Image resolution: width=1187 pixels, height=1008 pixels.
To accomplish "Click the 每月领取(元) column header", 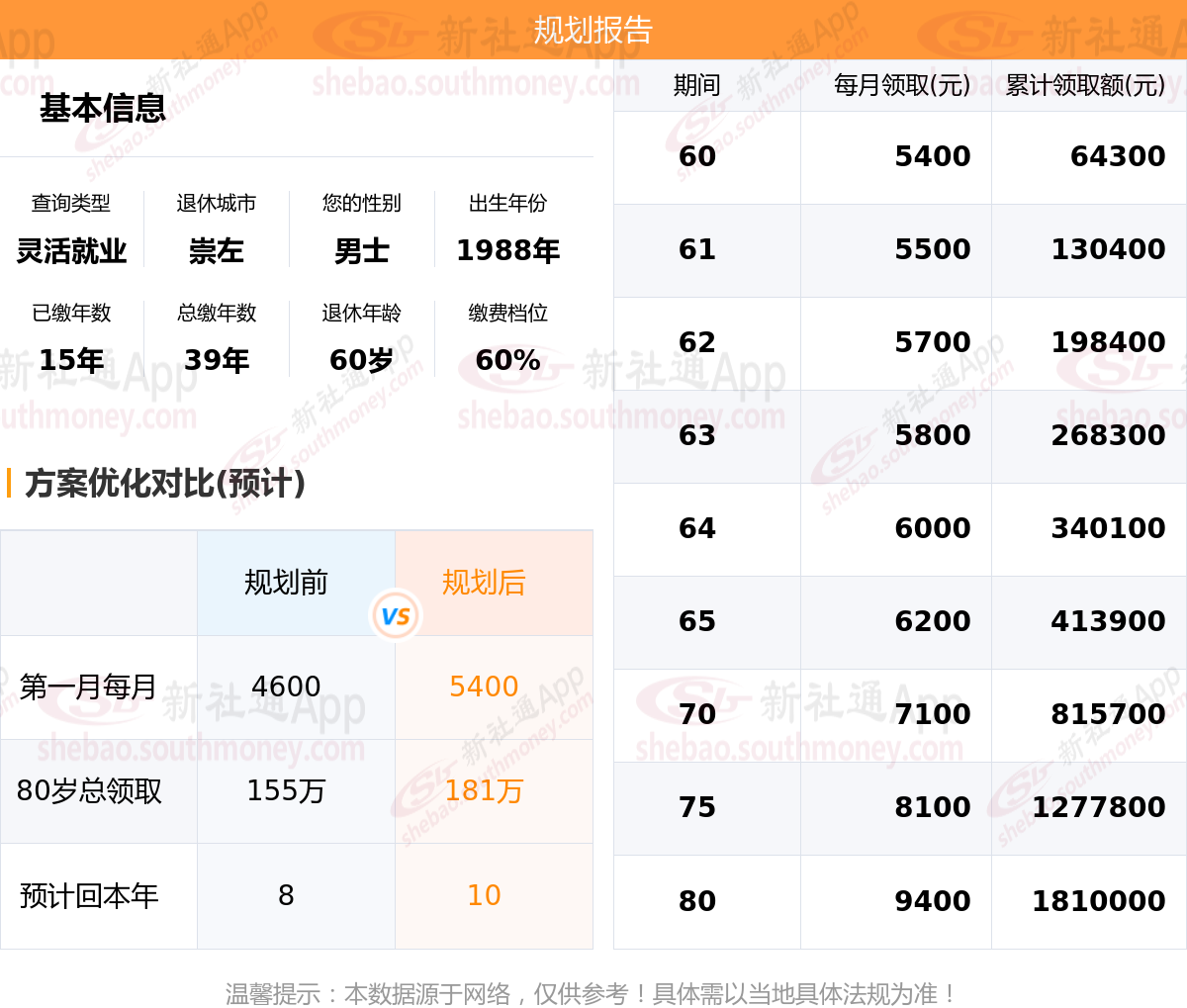I will point(902,85).
